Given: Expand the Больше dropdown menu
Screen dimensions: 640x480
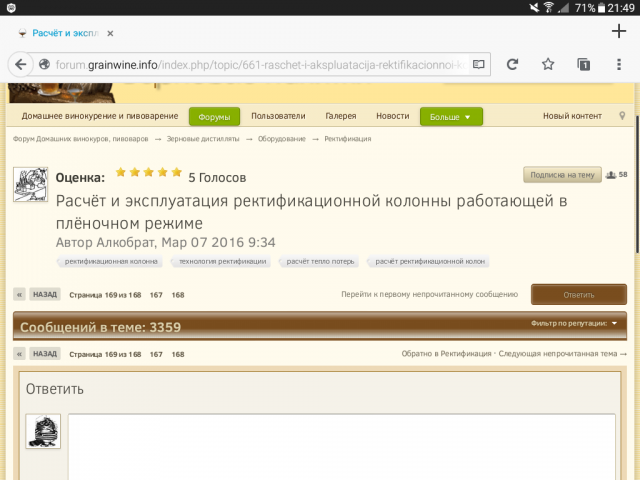Looking at the screenshot, I should 451,117.
